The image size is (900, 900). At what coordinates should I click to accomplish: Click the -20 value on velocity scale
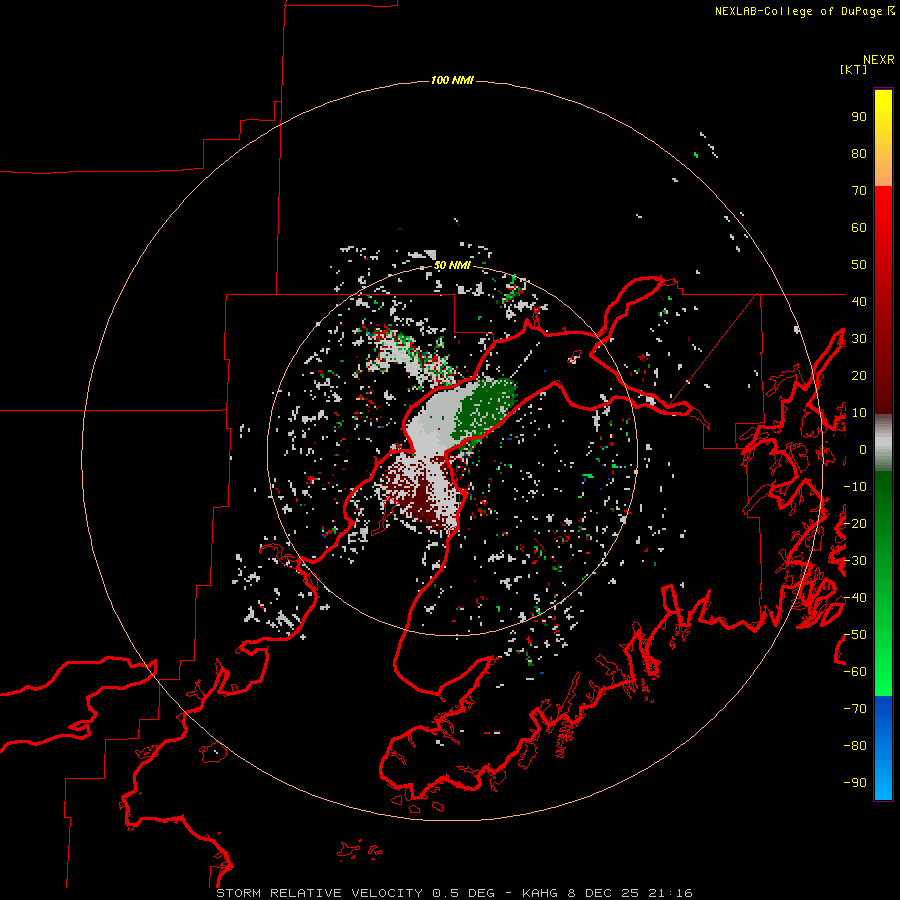point(855,523)
